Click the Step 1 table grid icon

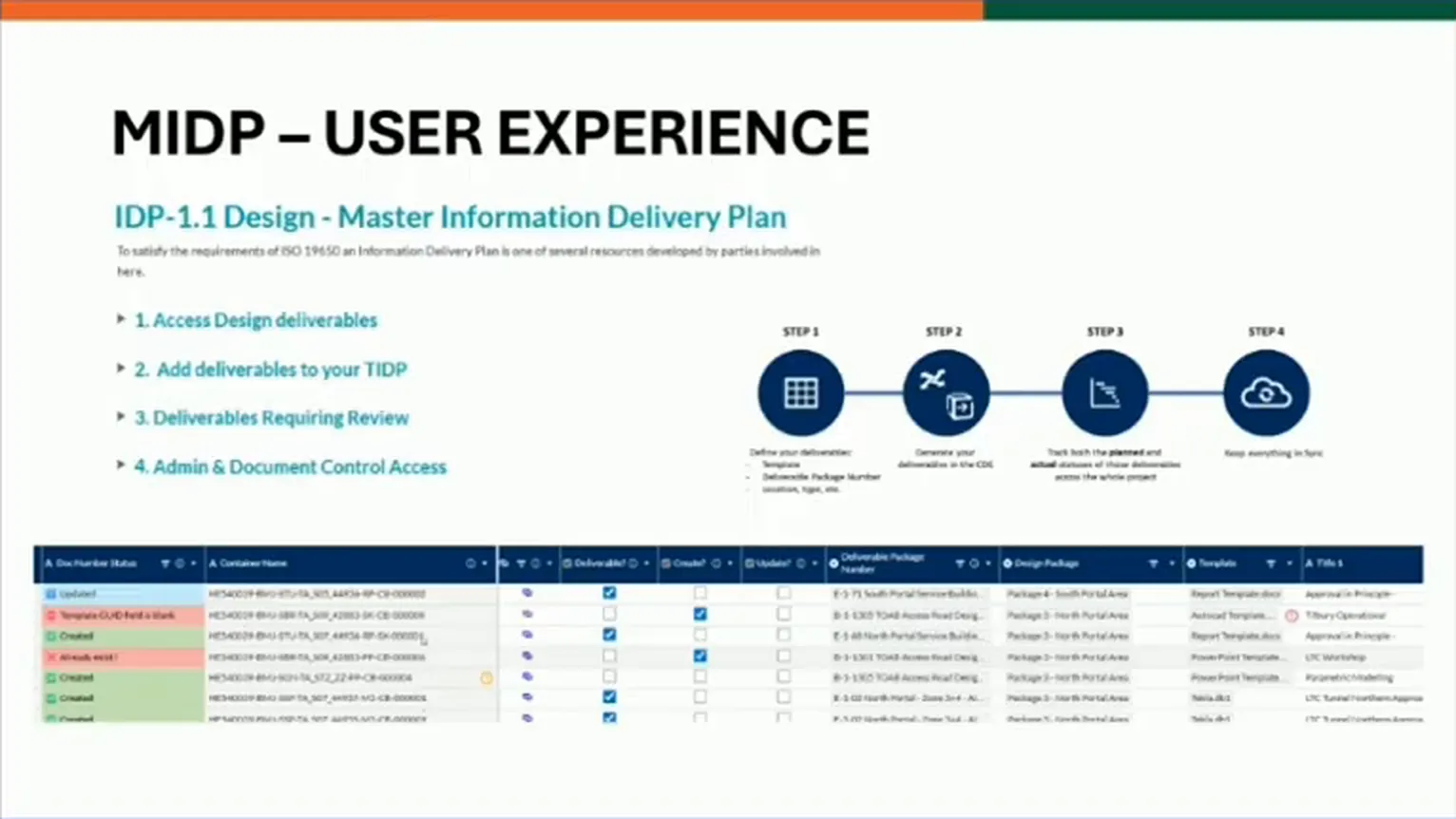click(x=800, y=392)
